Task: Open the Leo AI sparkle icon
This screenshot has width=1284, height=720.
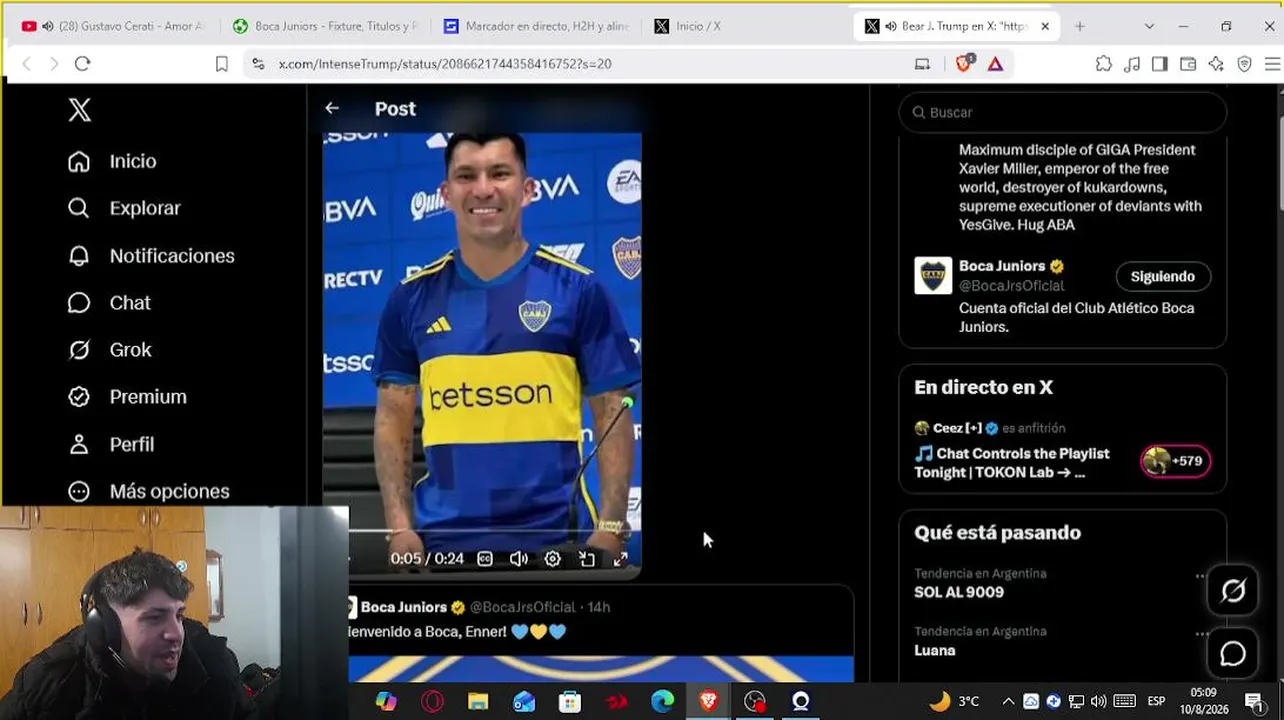Action: tap(1216, 64)
